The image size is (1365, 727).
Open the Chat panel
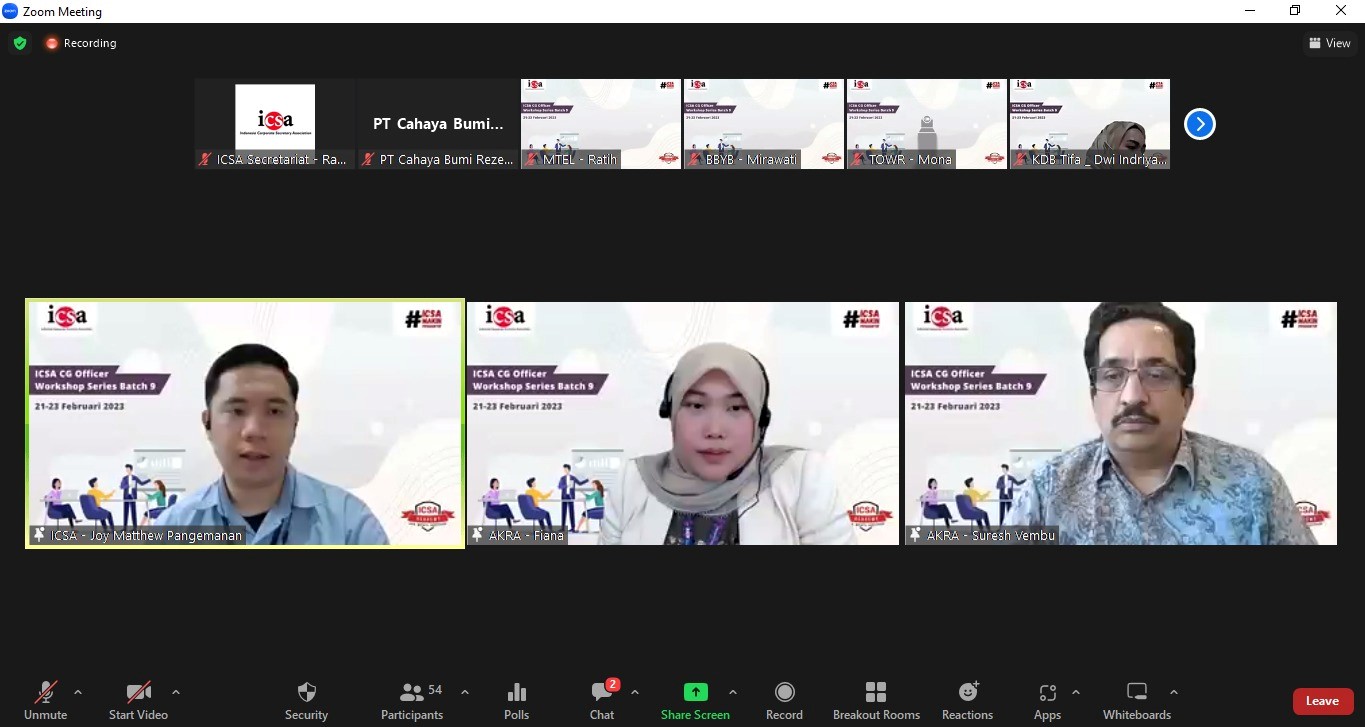[602, 700]
